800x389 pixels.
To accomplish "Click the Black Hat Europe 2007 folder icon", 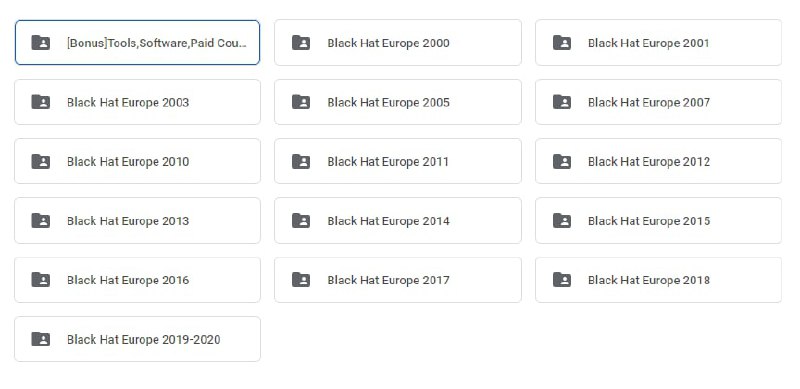I will point(562,102).
